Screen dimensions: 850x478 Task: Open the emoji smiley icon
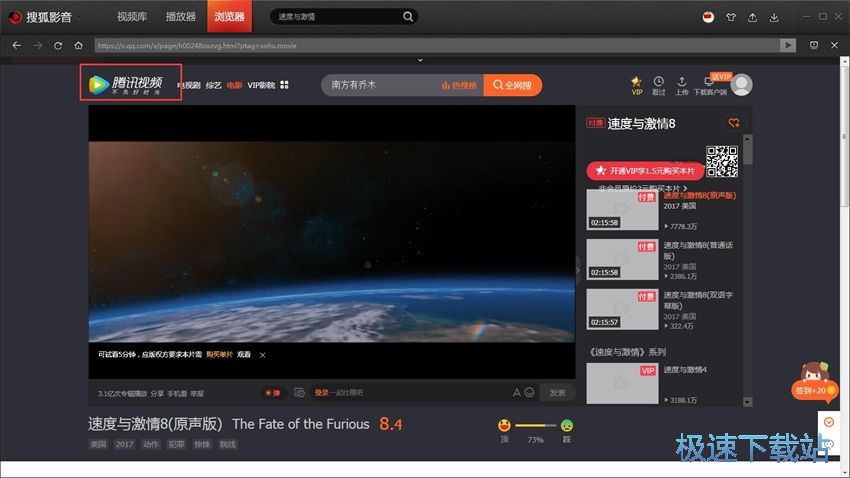(529, 392)
